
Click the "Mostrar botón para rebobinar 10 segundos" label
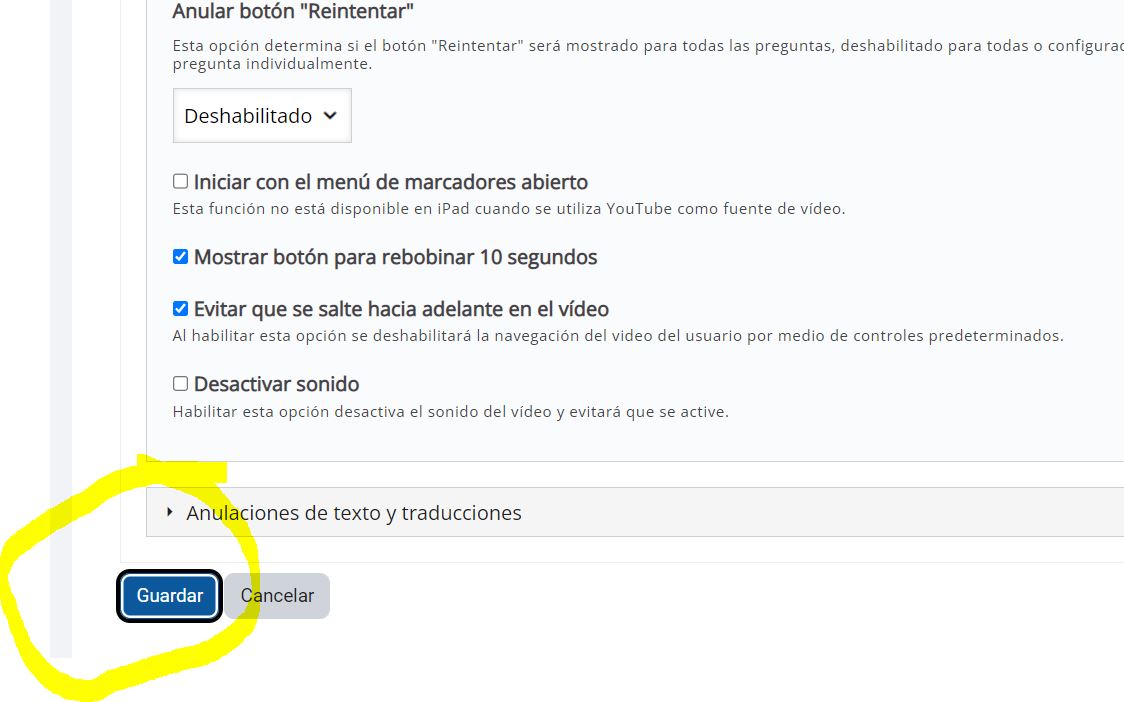(x=396, y=257)
